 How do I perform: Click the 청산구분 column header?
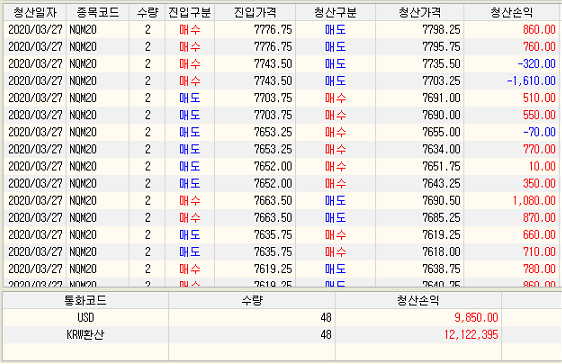(335, 13)
